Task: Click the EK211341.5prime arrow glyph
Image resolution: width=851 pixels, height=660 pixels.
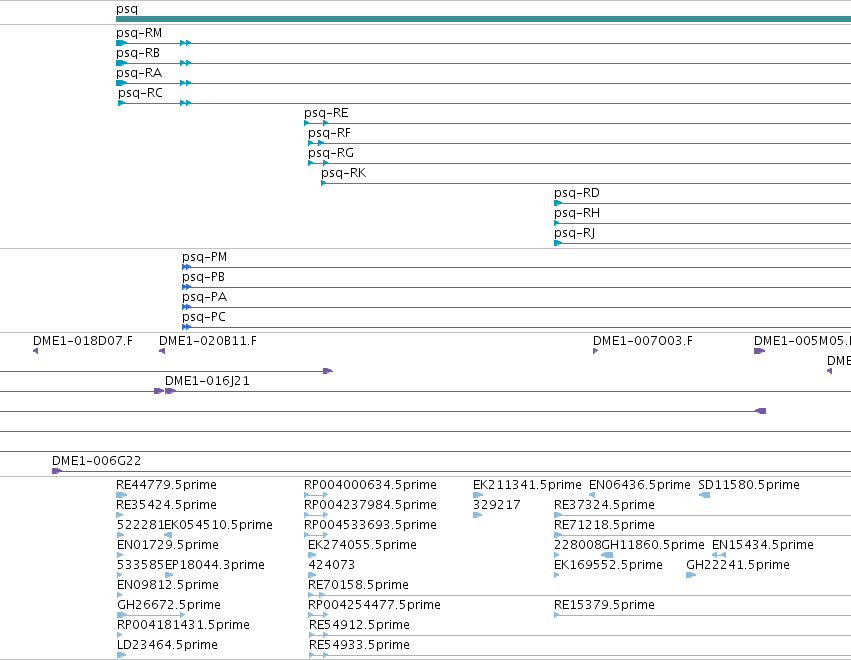Action: [x=478, y=495]
